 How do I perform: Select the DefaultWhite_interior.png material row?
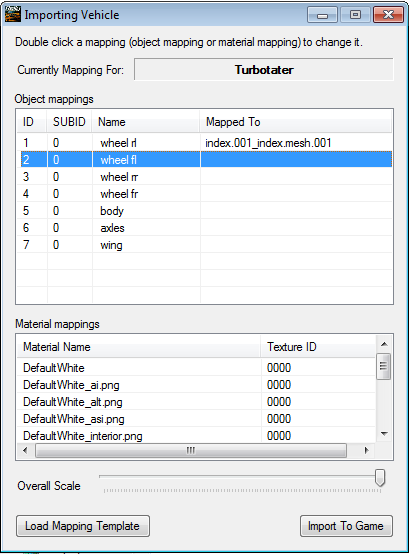coord(196,436)
